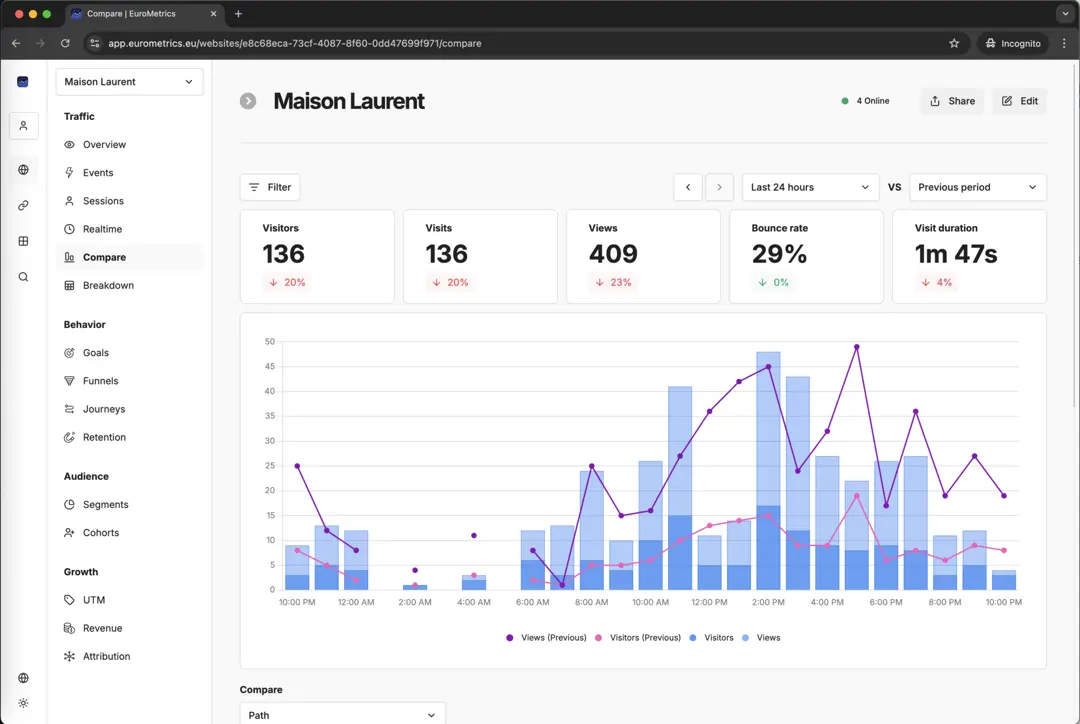Open a new browser tab with plus
The width and height of the screenshot is (1080, 724).
[x=238, y=14]
